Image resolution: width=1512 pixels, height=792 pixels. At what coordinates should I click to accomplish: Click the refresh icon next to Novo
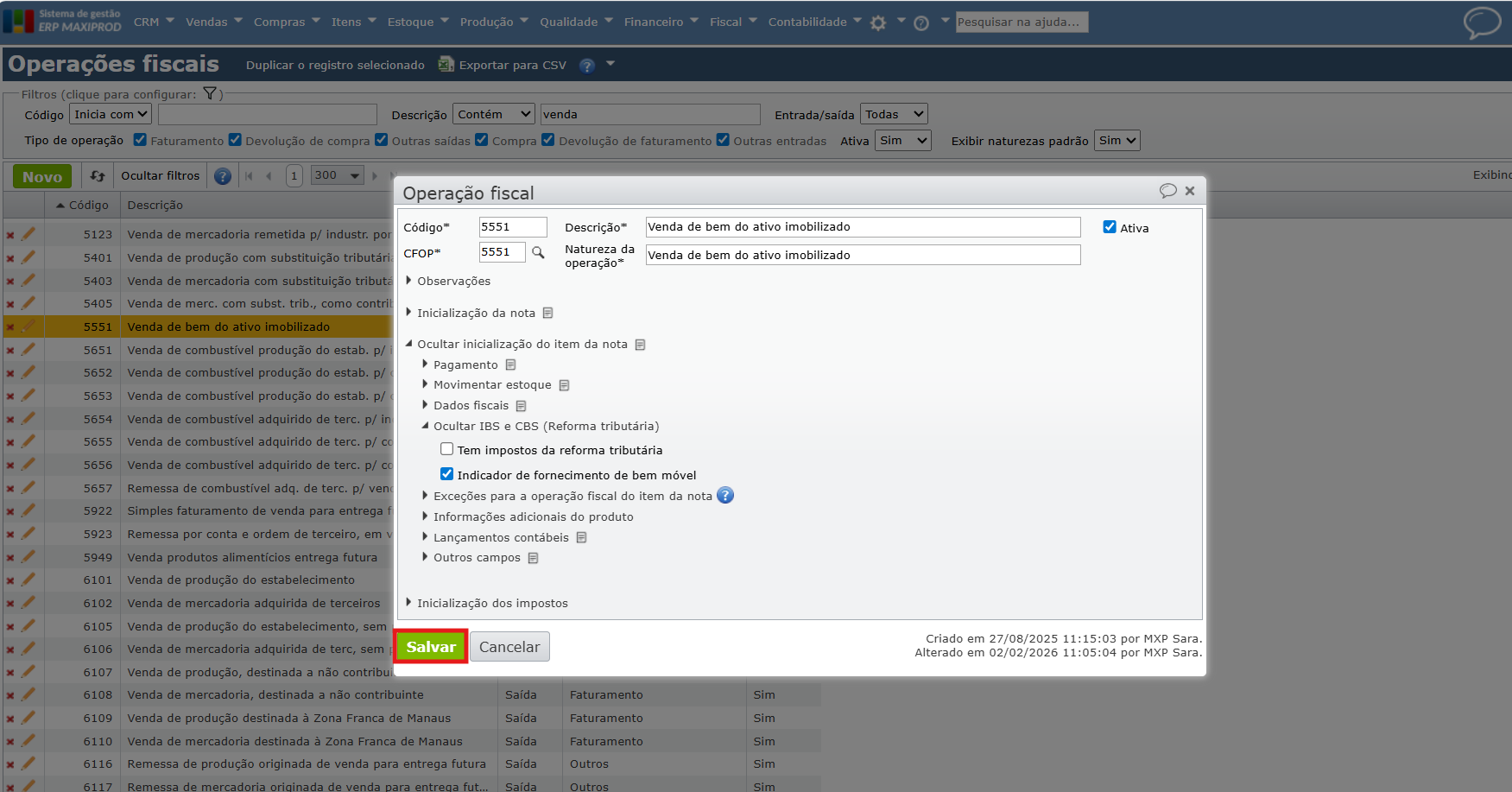(x=98, y=176)
